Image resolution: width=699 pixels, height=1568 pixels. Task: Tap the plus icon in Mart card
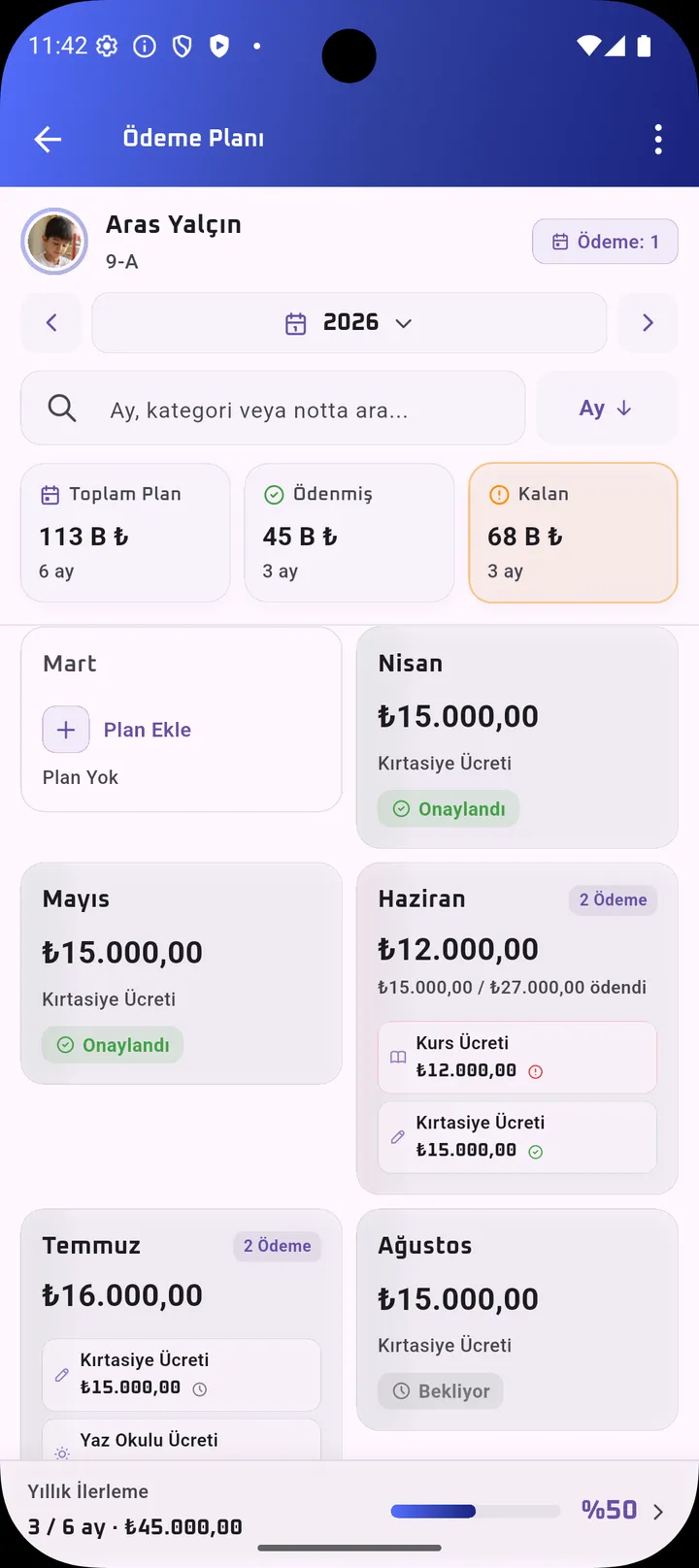click(66, 730)
